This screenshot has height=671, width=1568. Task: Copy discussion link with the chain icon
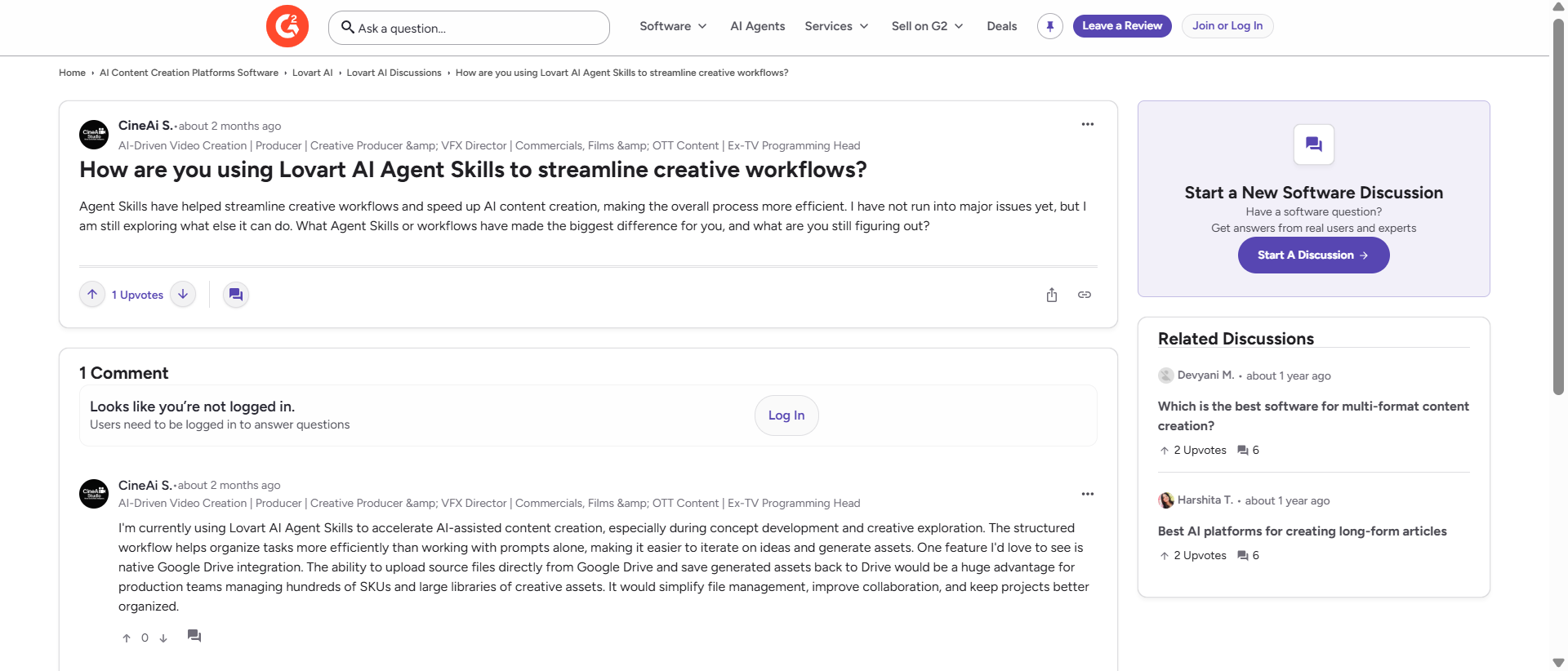(1085, 295)
